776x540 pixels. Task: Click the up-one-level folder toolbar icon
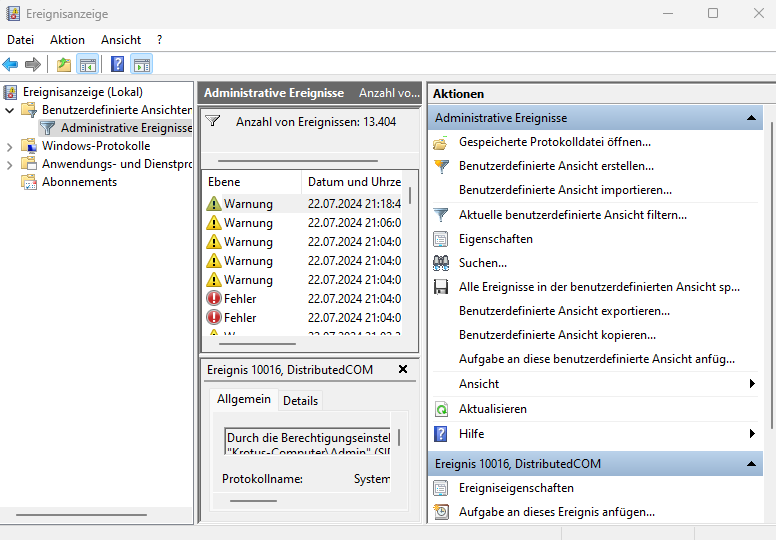click(64, 64)
